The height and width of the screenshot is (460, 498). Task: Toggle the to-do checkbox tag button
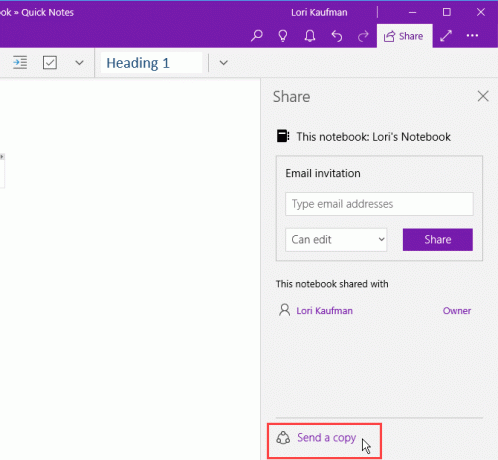[x=50, y=63]
